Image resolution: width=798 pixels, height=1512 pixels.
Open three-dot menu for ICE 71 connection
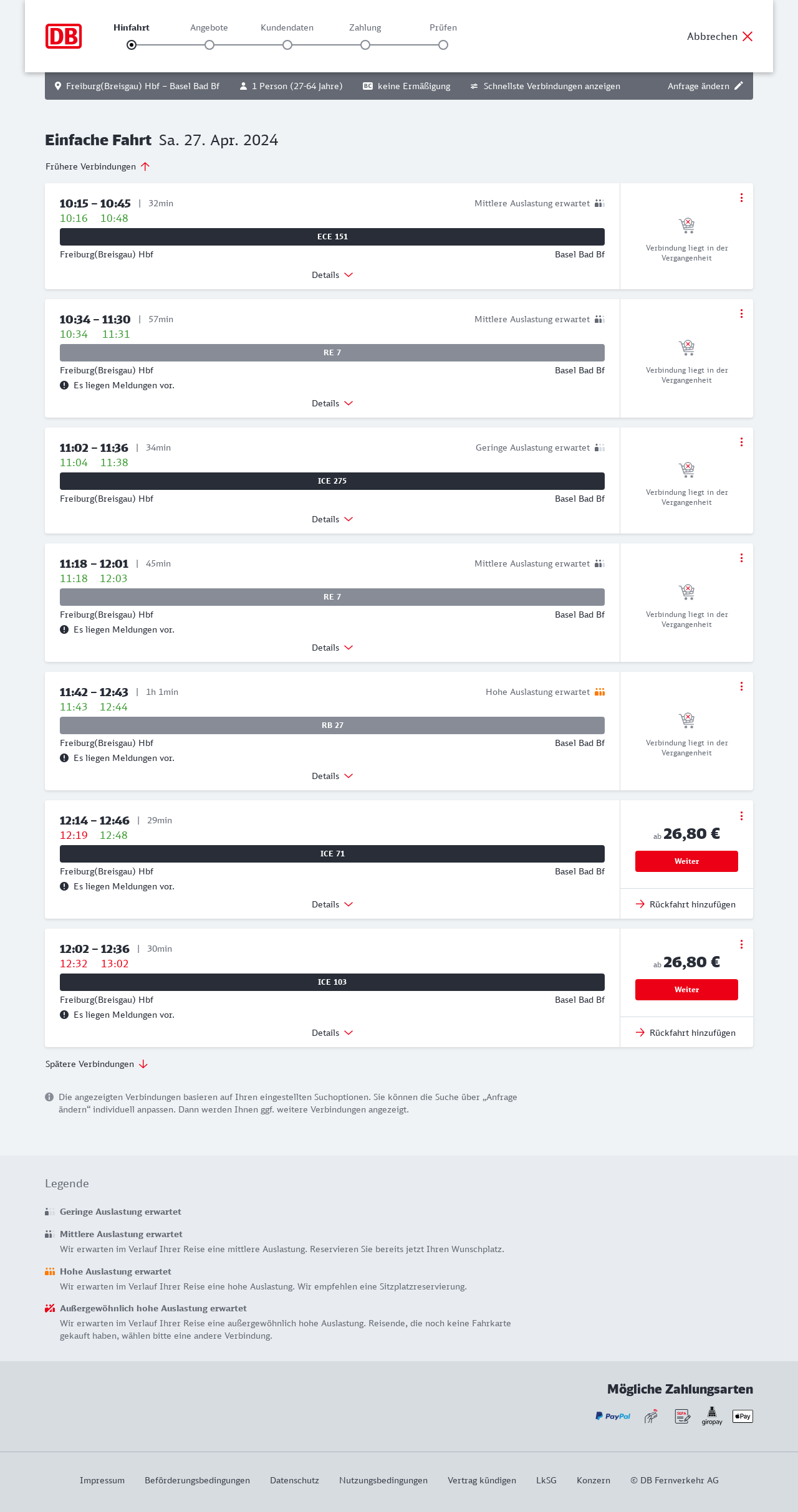pyautogui.click(x=741, y=816)
